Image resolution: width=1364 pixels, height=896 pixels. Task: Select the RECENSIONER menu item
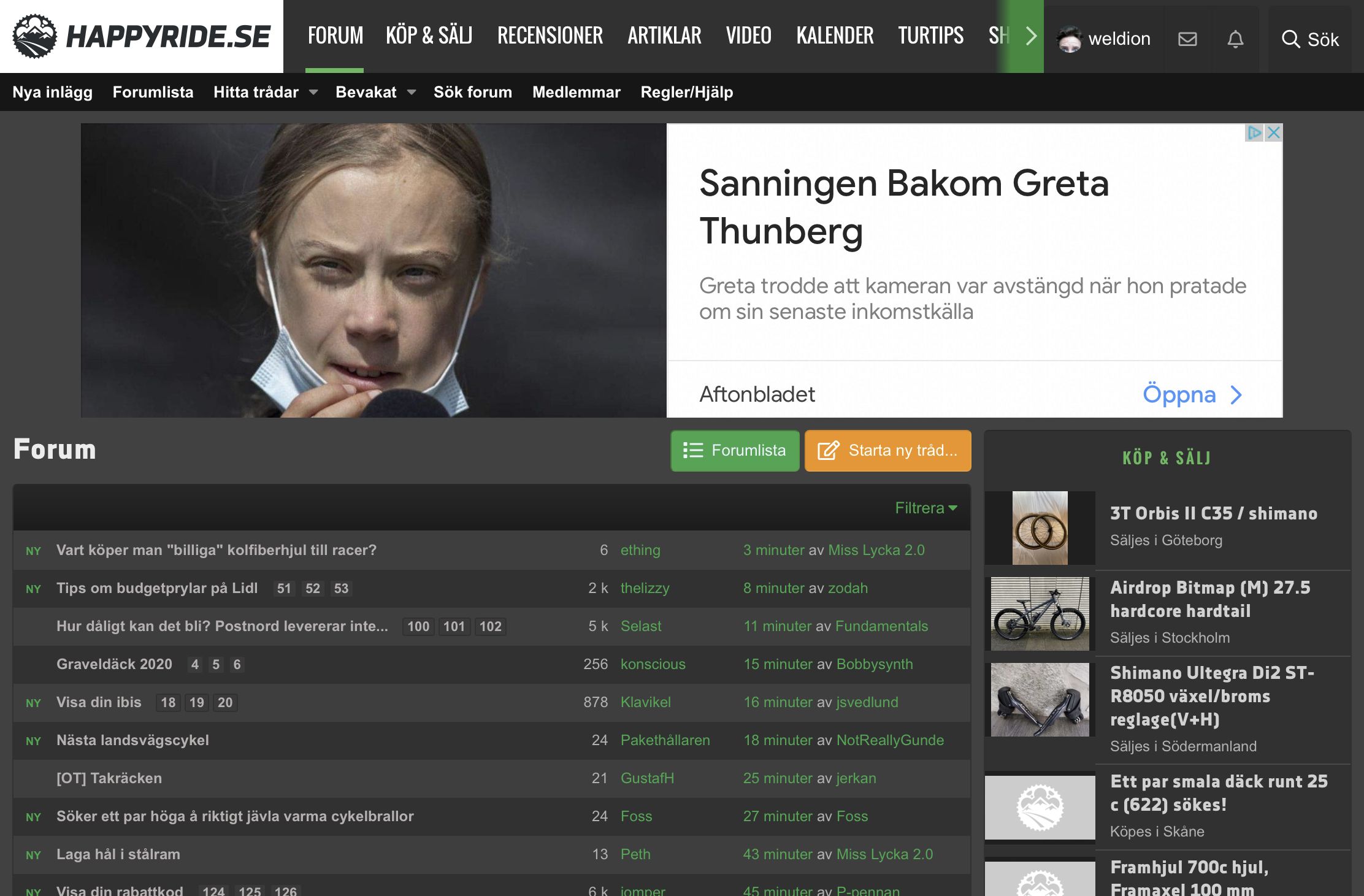coord(550,36)
